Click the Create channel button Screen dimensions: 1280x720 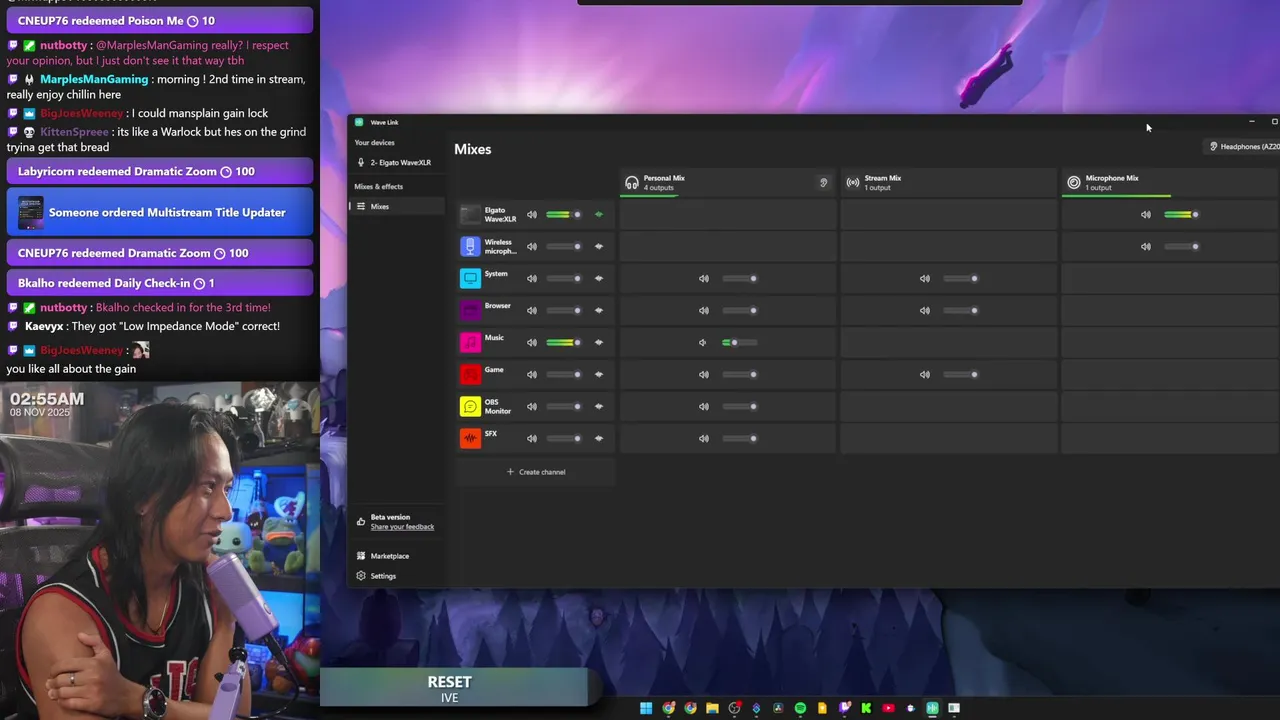(536, 472)
